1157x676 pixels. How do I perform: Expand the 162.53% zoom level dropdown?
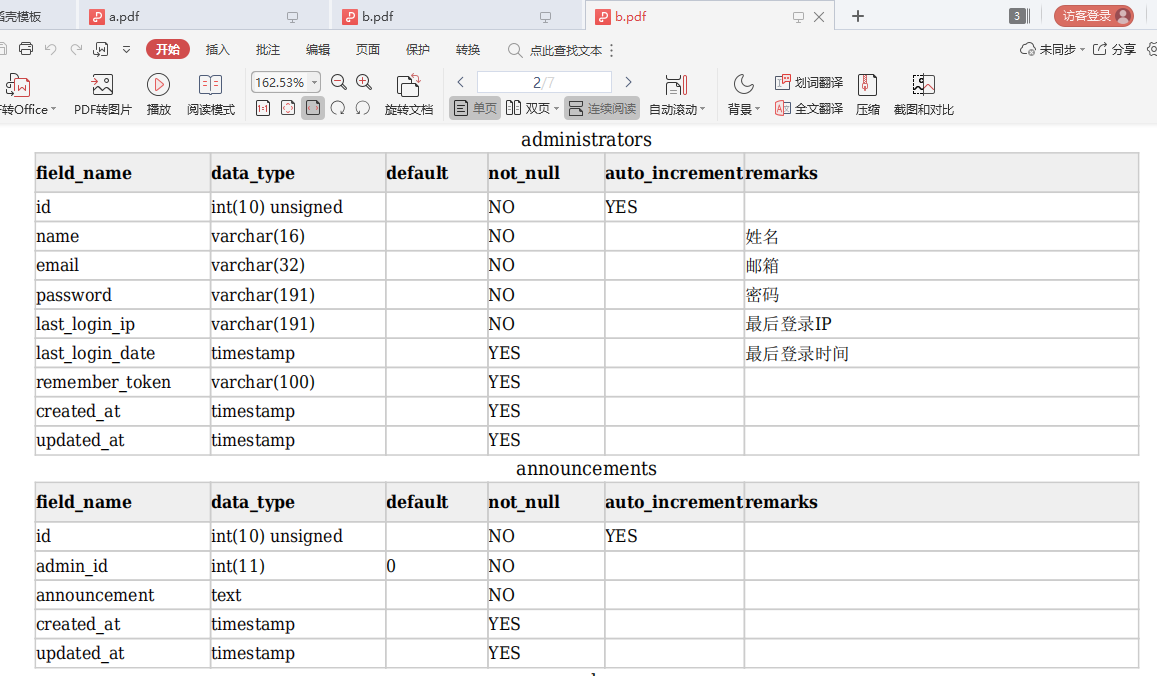pos(315,82)
